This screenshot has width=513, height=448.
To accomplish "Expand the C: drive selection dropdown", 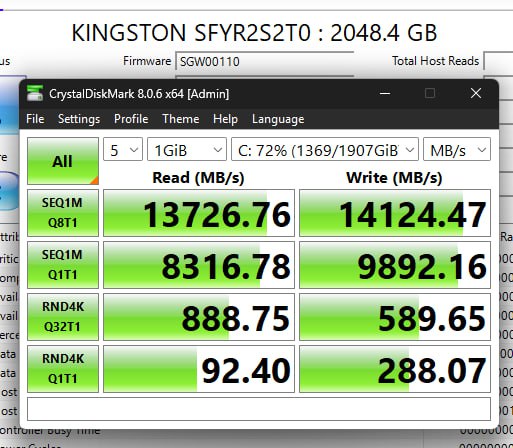I will click(x=325, y=149).
